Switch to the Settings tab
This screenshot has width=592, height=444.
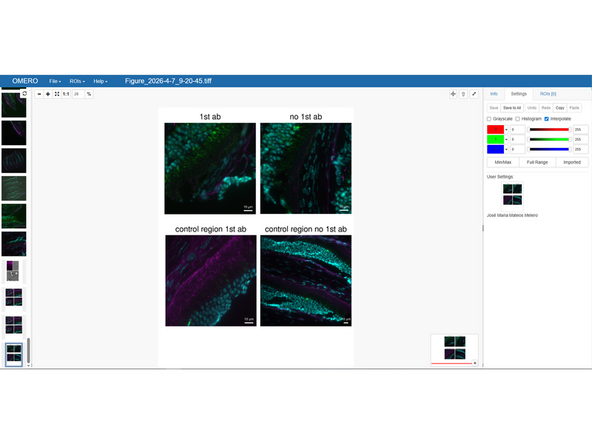[519, 94]
